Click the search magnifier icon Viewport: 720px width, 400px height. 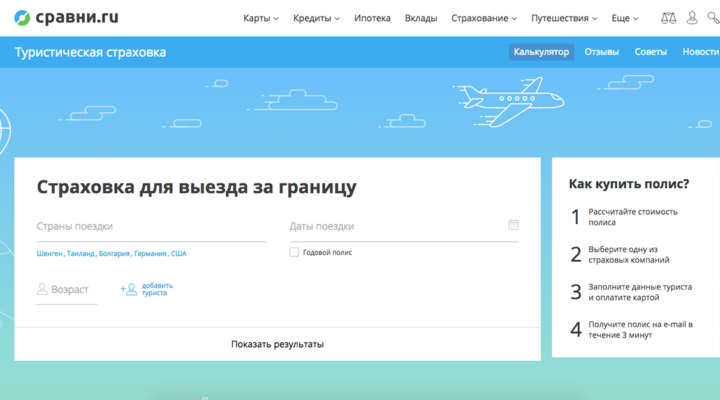(x=714, y=18)
